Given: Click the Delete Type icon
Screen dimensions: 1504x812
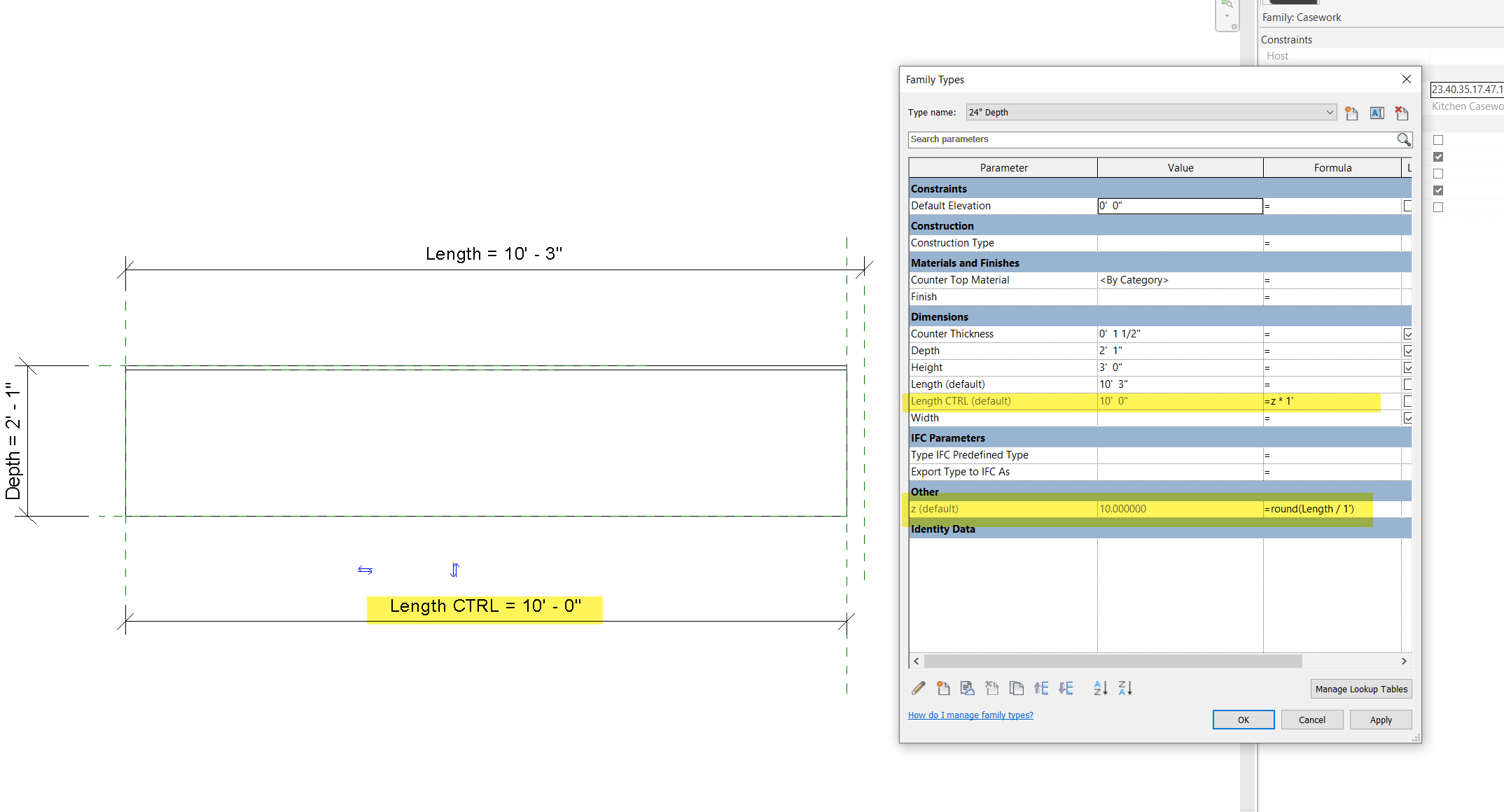Looking at the screenshot, I should coord(1401,113).
